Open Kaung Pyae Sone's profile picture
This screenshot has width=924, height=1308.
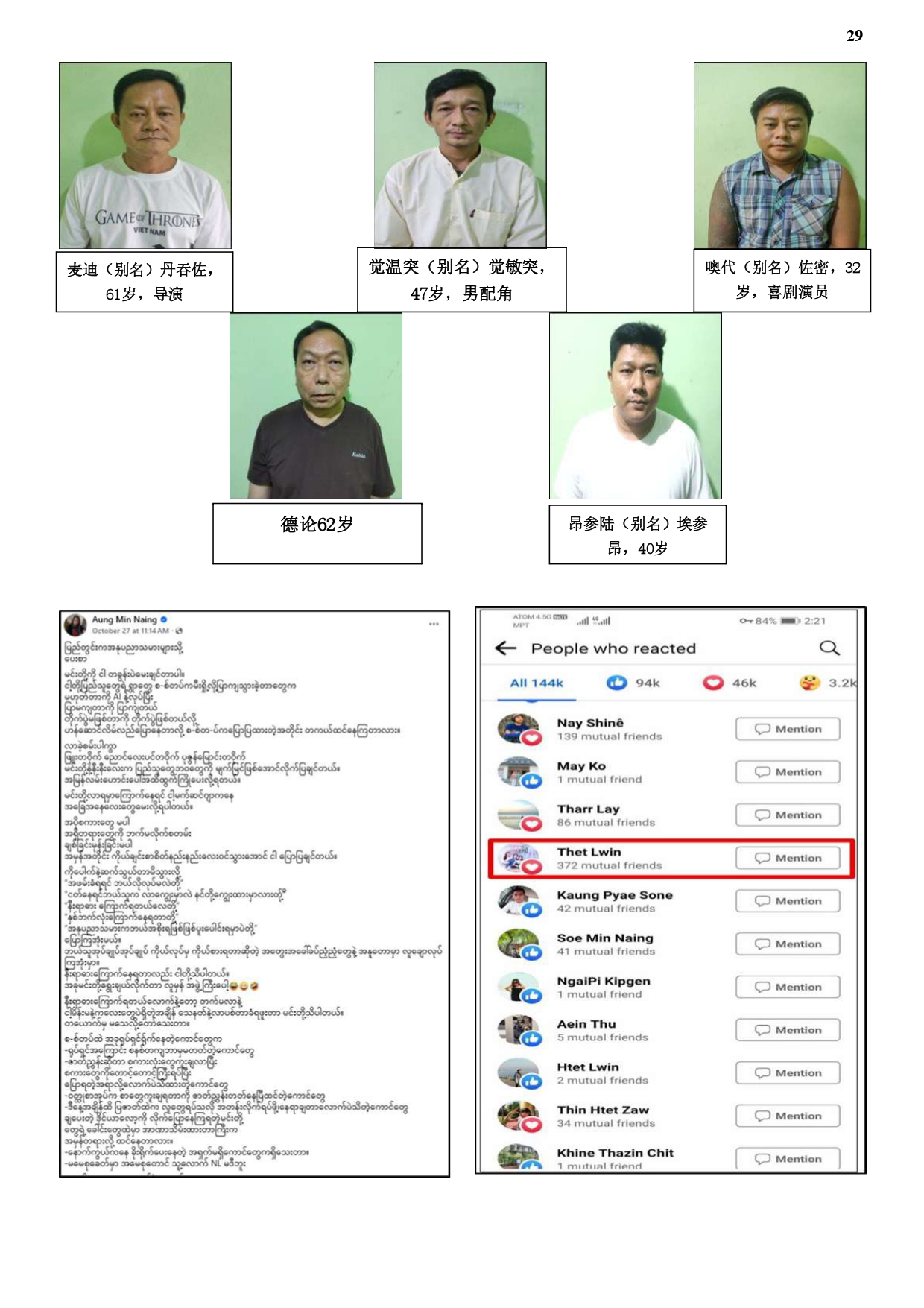519,901
